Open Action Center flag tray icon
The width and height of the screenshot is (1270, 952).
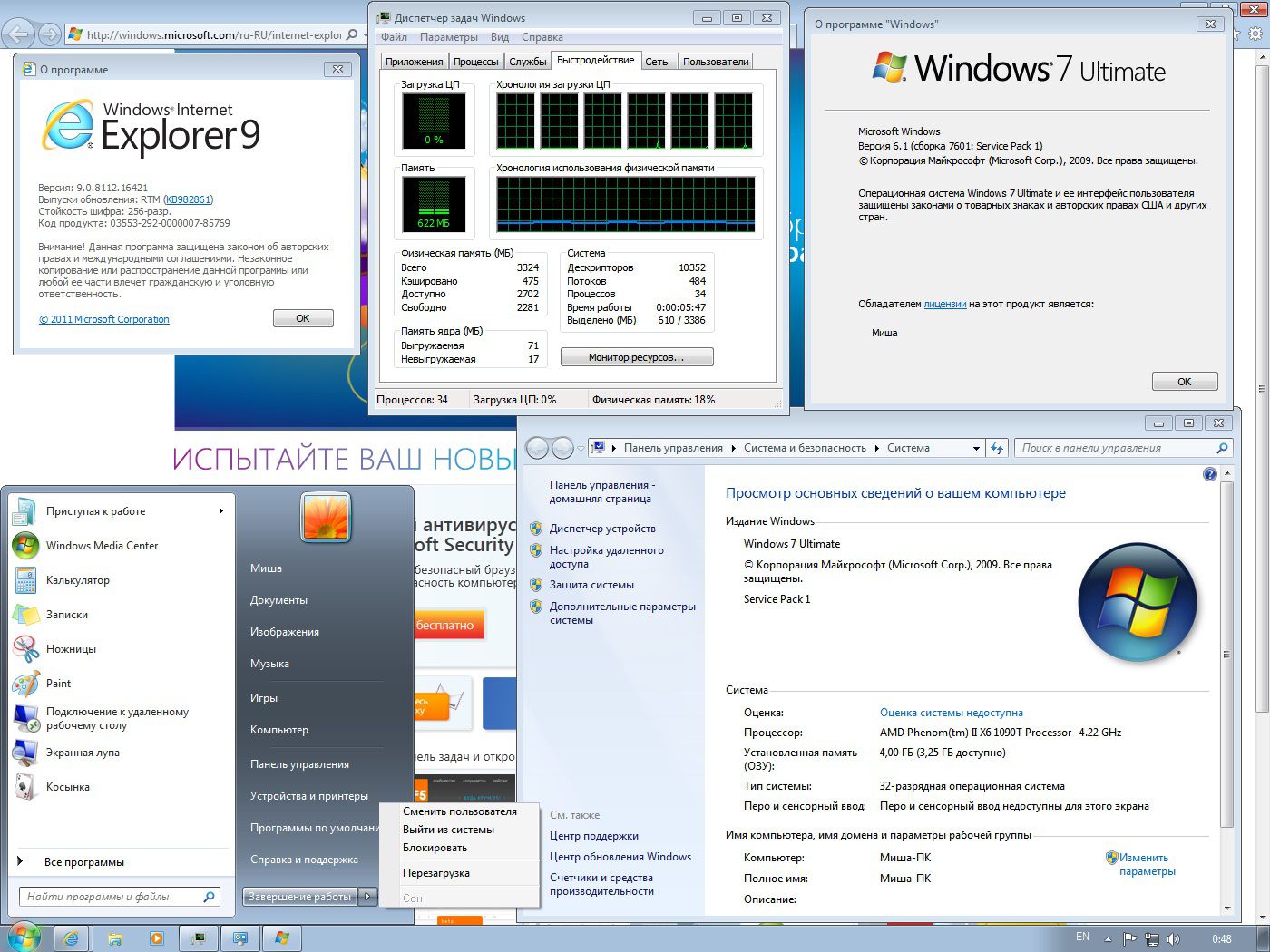1129,939
